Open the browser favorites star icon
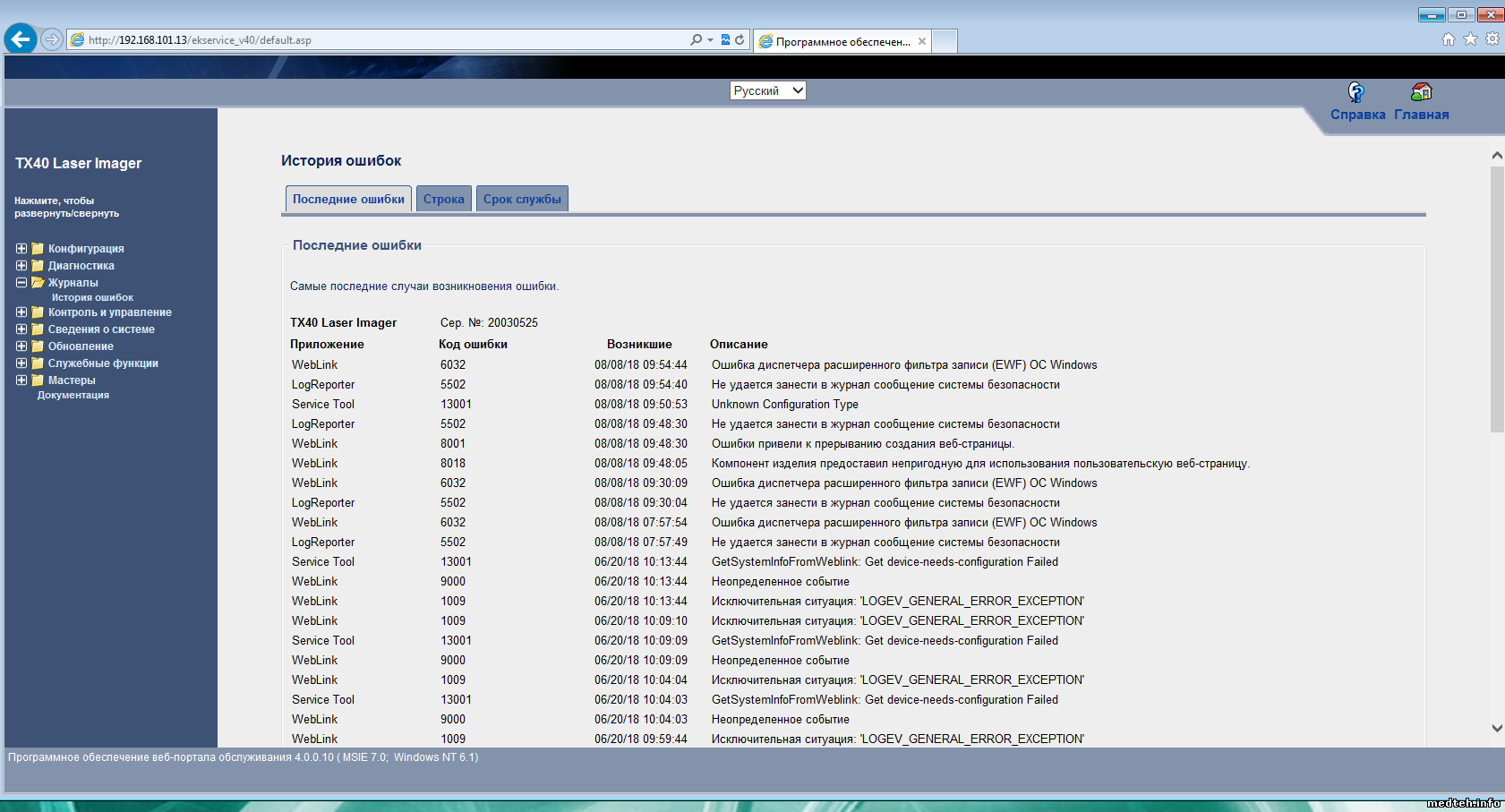1505x812 pixels. pyautogui.click(x=1470, y=39)
